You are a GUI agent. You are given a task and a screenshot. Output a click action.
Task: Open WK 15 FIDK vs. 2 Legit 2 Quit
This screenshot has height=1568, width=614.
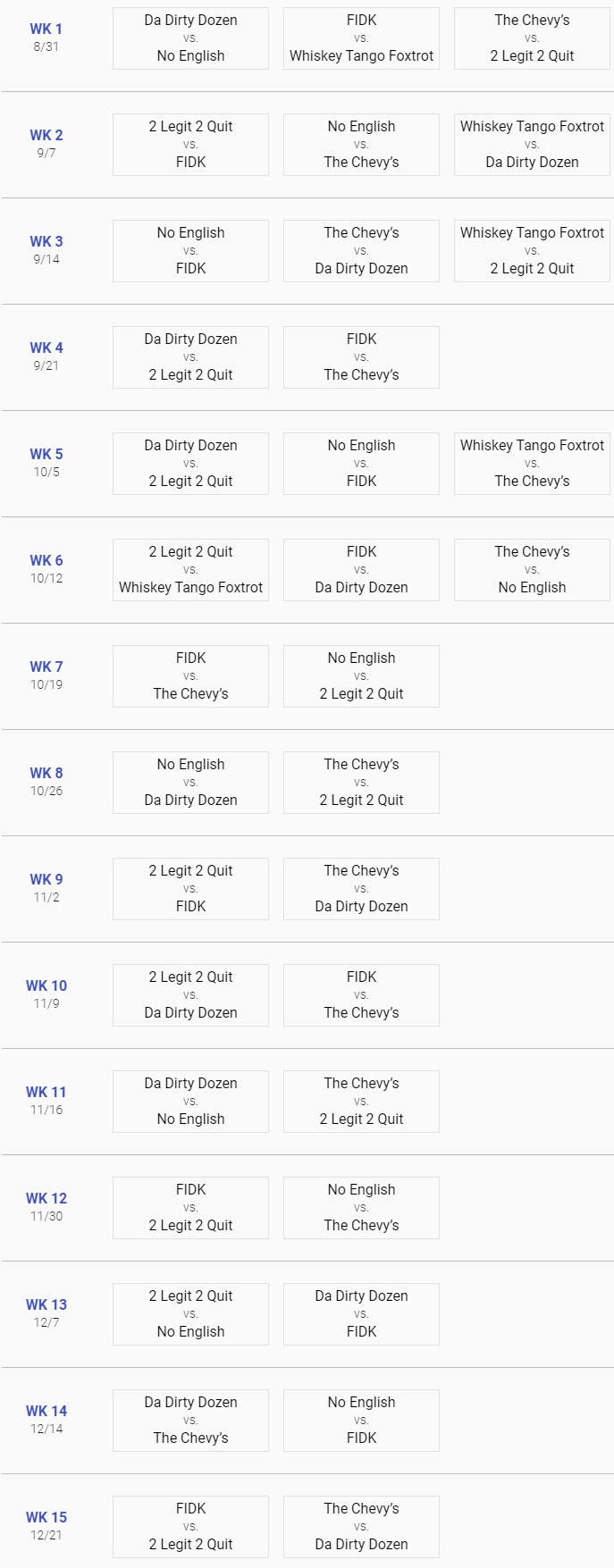[190, 1527]
